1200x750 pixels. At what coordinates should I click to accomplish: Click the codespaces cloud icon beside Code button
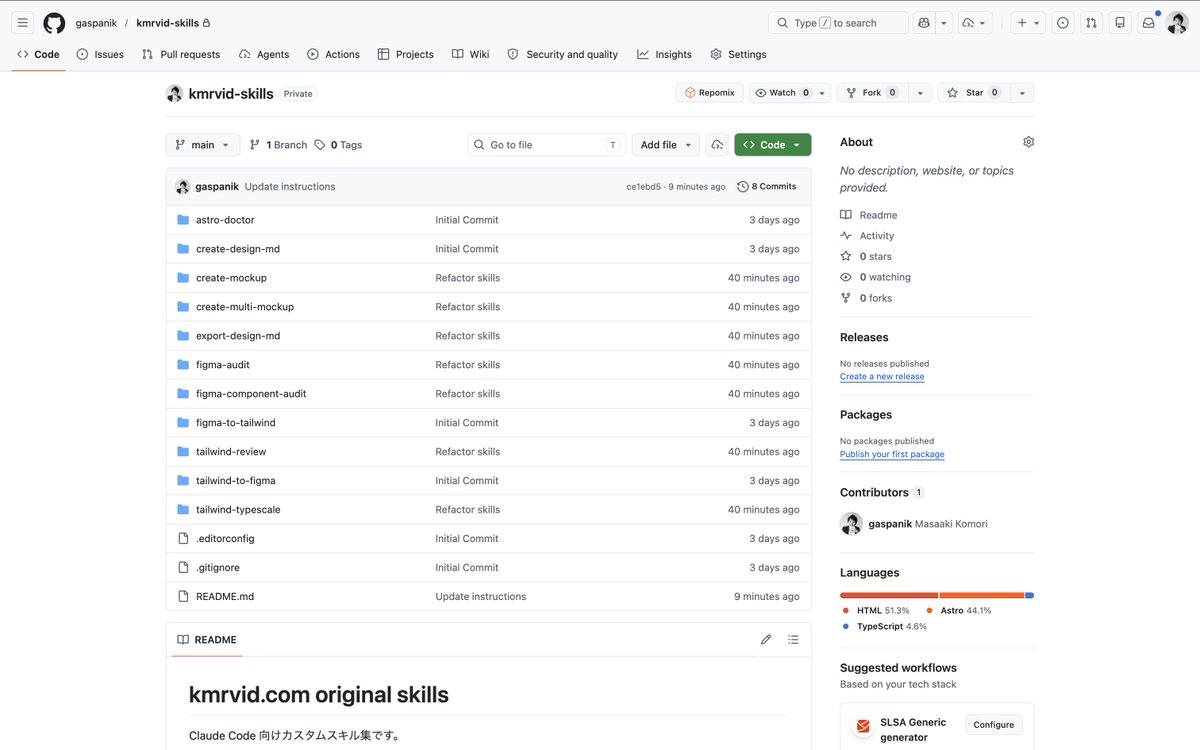pos(717,145)
